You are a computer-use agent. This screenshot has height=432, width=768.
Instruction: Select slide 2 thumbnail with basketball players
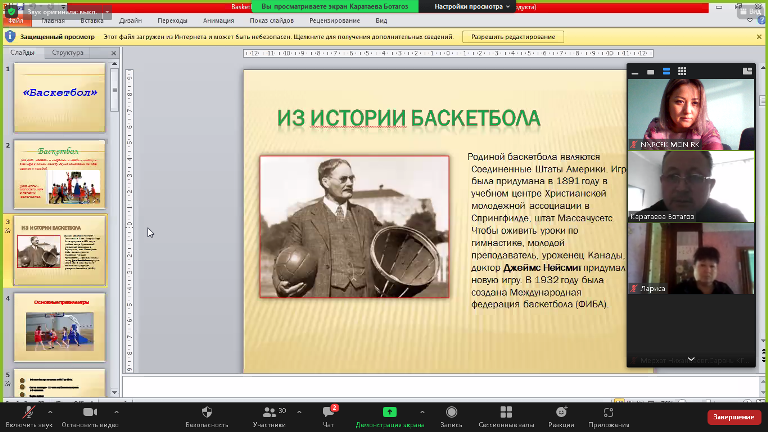59,174
